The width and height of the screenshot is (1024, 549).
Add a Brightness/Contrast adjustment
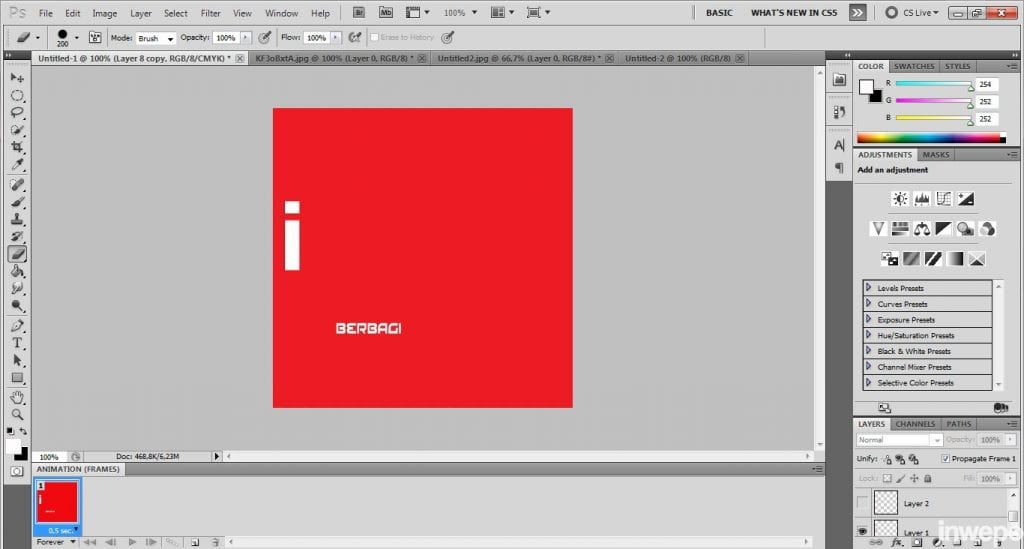pyautogui.click(x=899, y=199)
